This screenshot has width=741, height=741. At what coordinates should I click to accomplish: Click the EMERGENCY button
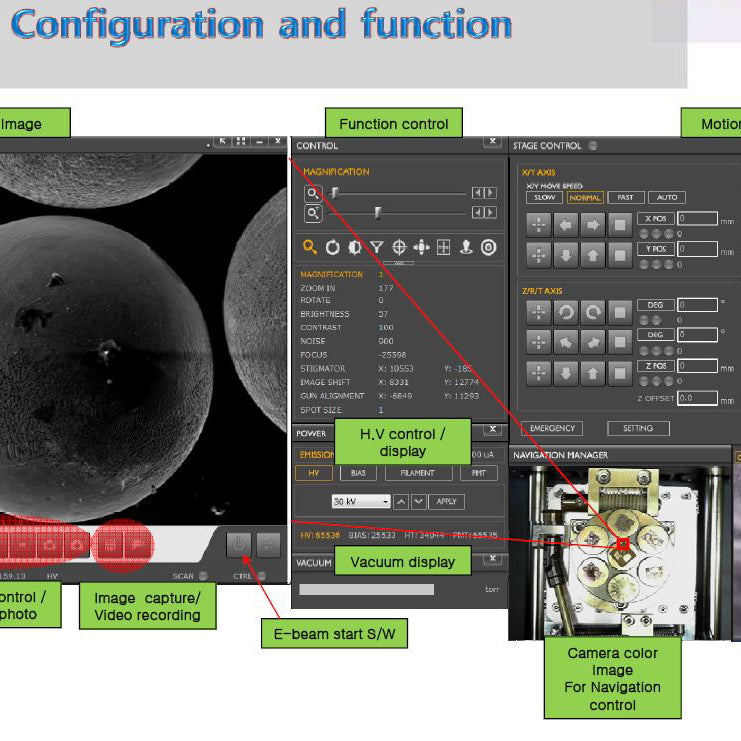tap(552, 428)
